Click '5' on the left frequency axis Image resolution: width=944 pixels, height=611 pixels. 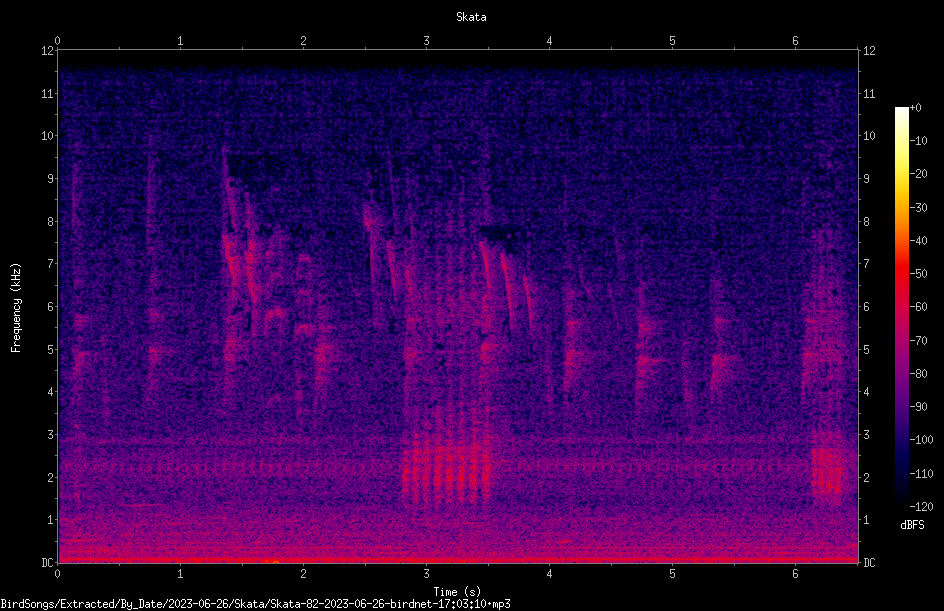click(x=51, y=349)
